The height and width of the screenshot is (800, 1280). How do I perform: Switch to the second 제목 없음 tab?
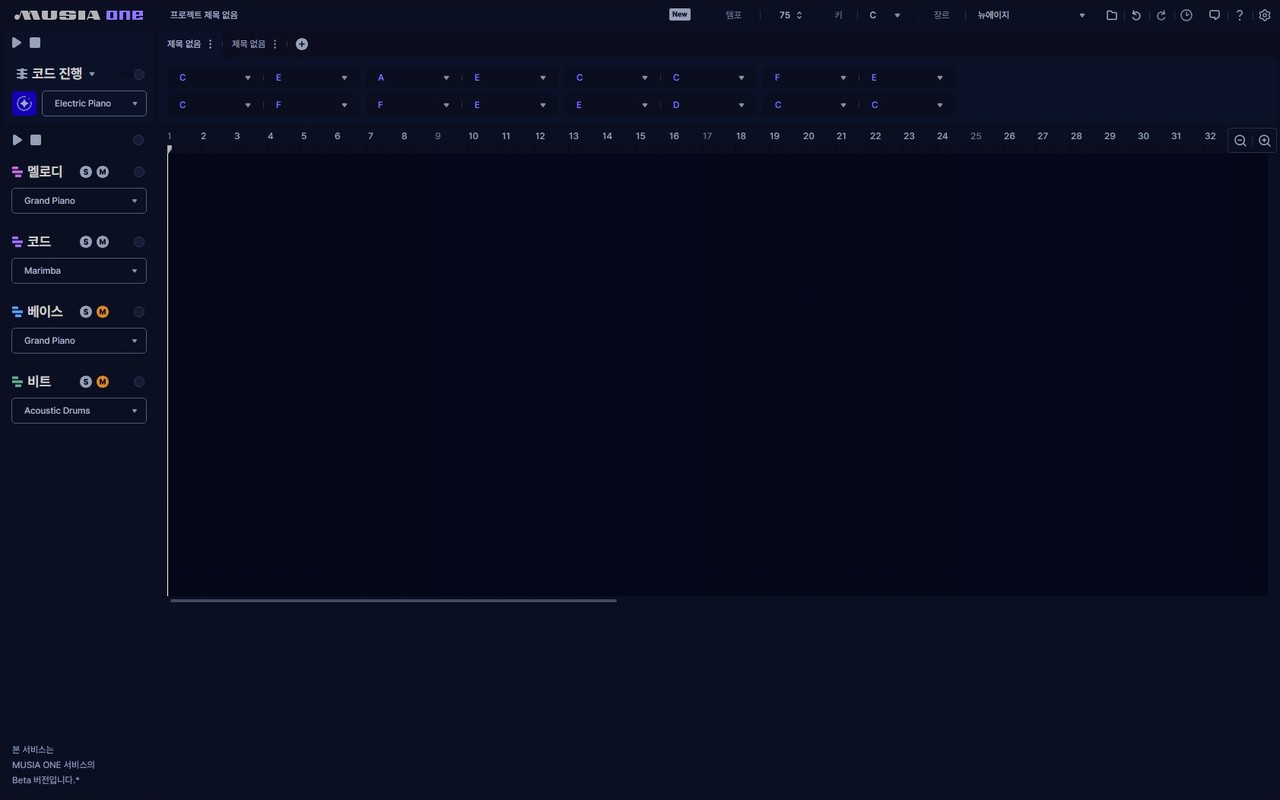pos(248,44)
